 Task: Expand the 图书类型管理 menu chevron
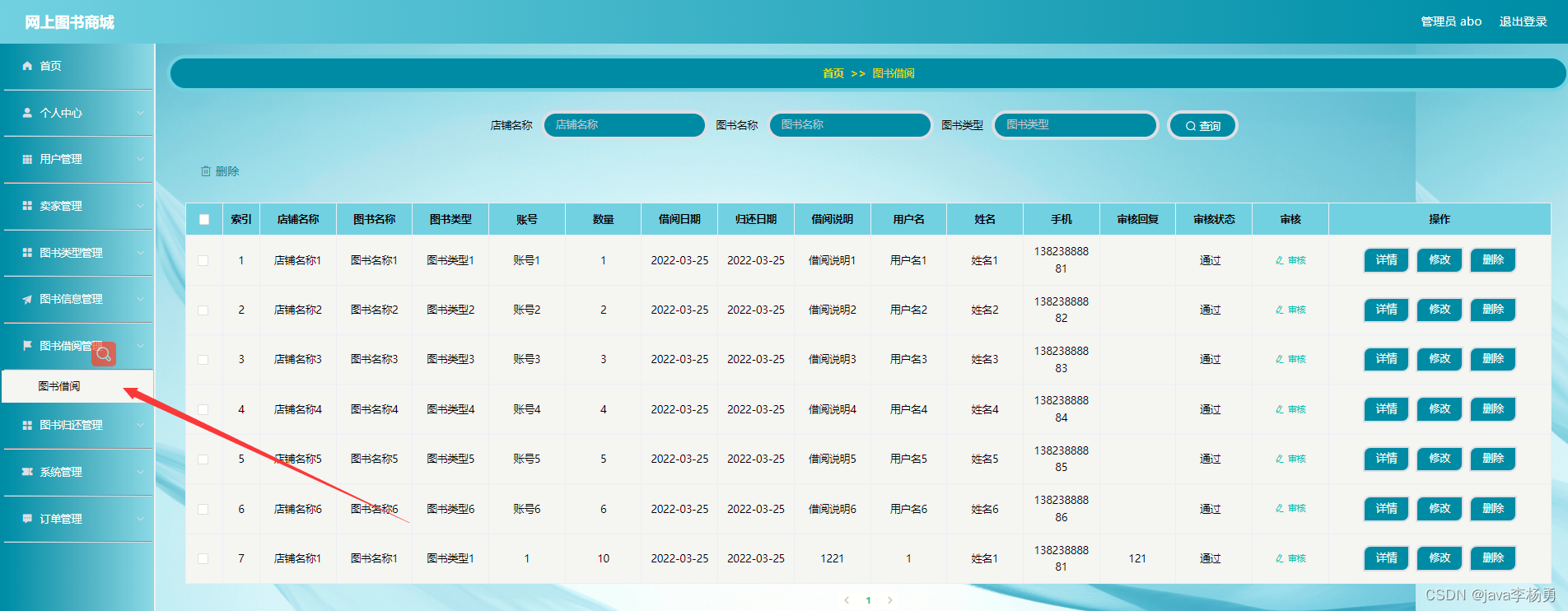coord(140,253)
